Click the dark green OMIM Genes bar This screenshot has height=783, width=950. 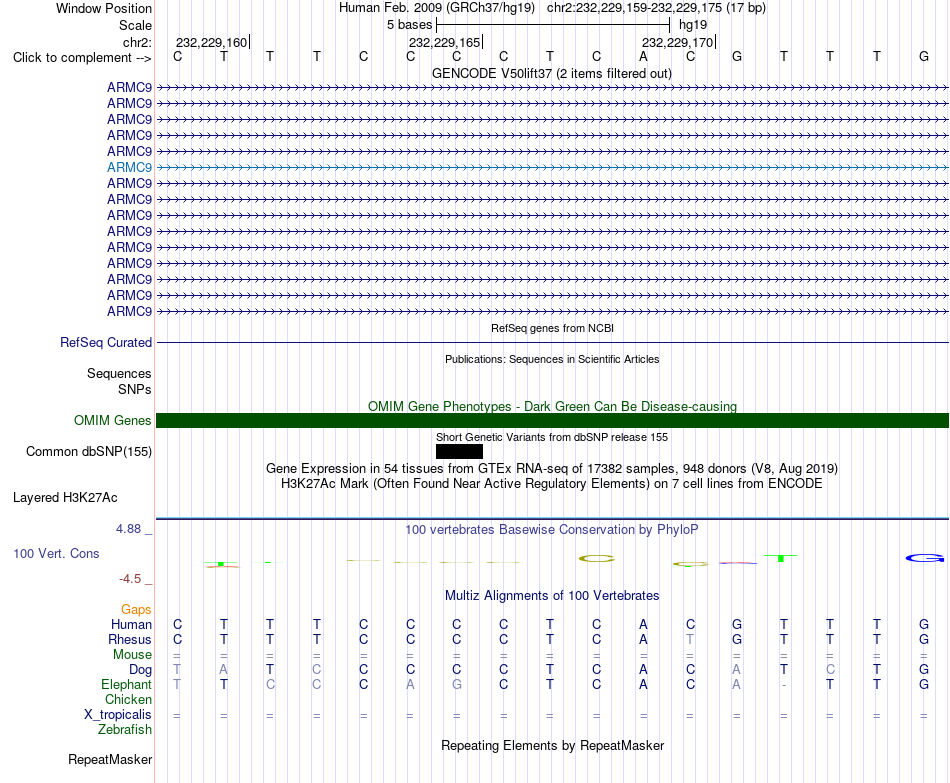(552, 421)
